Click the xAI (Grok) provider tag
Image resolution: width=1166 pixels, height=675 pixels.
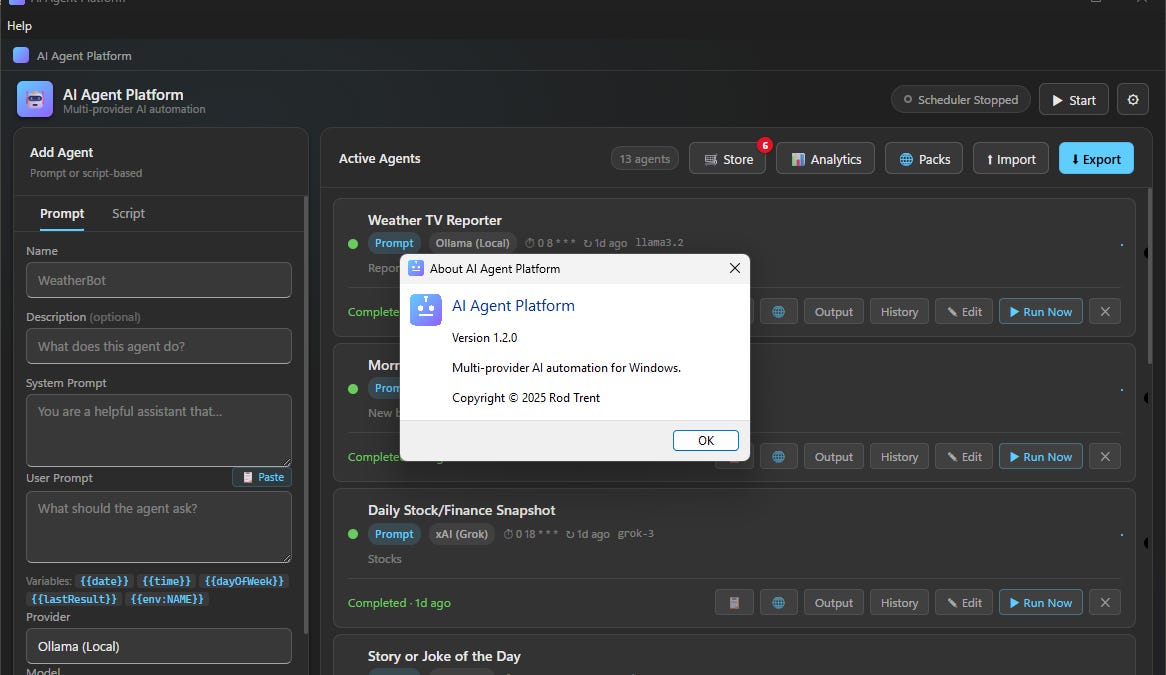point(462,534)
